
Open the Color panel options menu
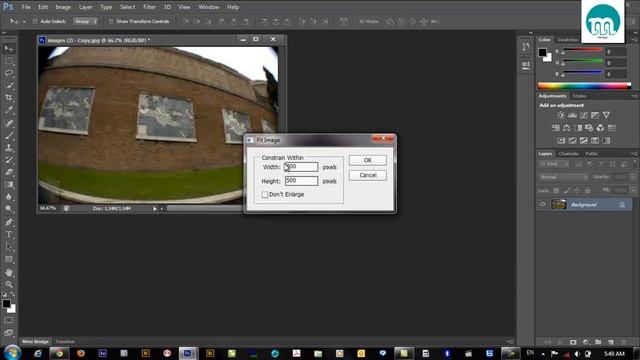tap(635, 40)
